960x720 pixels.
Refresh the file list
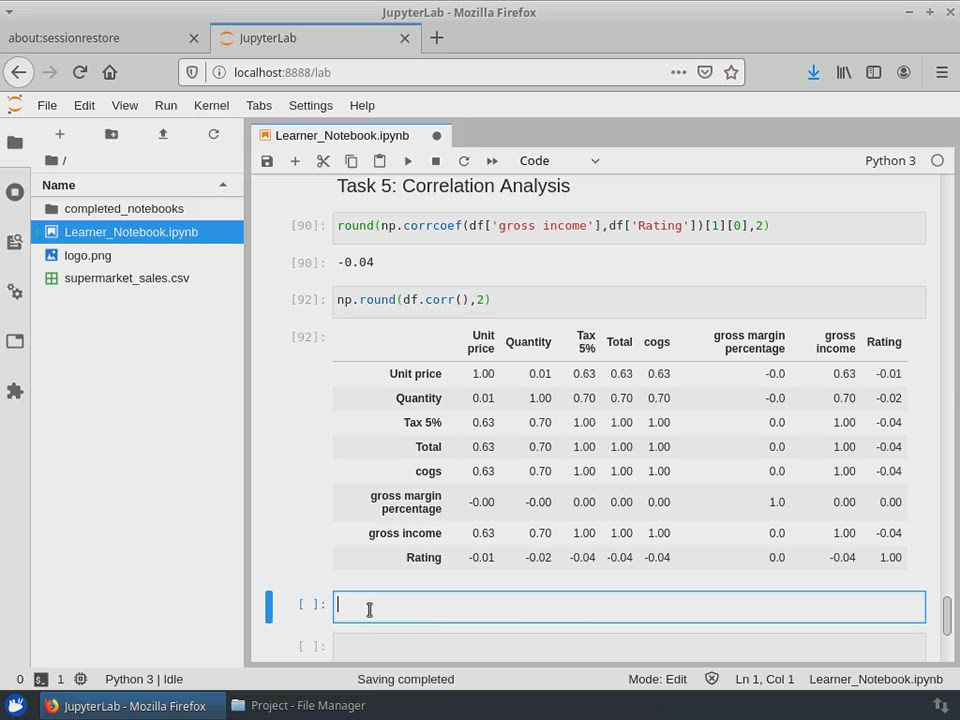[213, 134]
